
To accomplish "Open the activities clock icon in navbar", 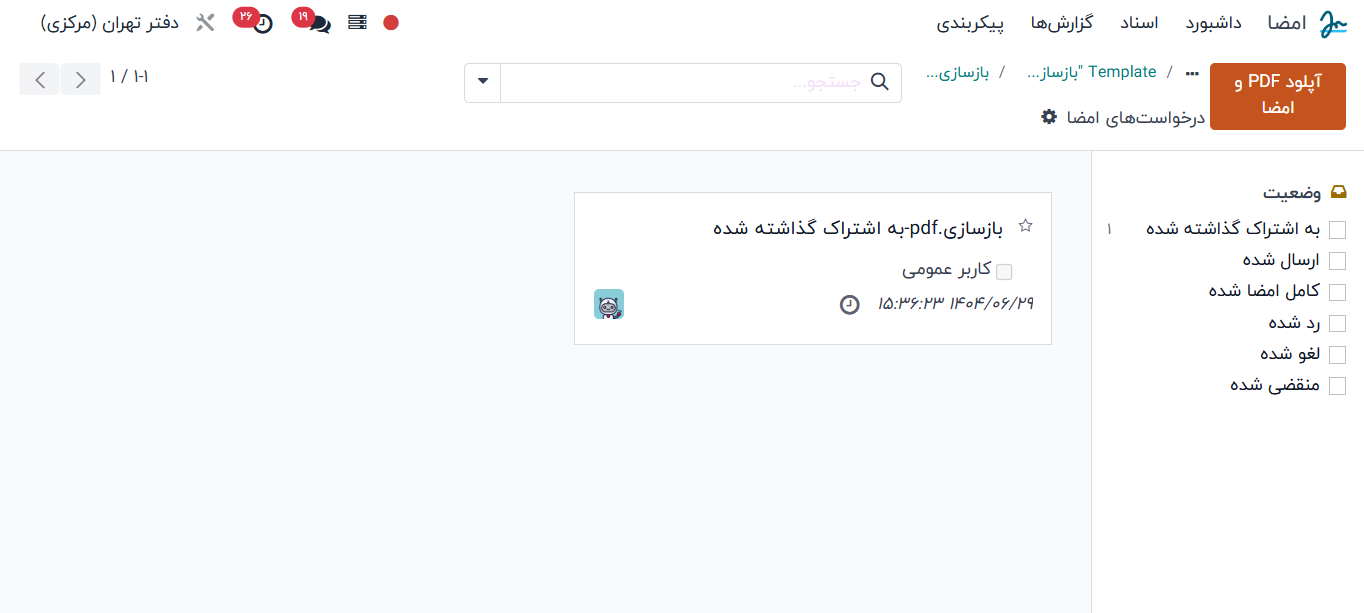I will pyautogui.click(x=262, y=24).
